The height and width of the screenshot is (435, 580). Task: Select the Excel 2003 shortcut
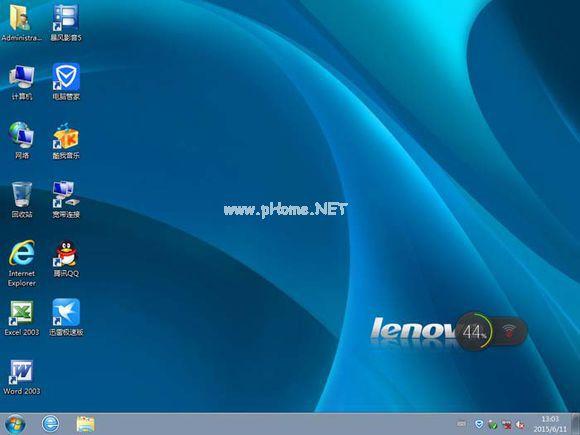(x=21, y=318)
